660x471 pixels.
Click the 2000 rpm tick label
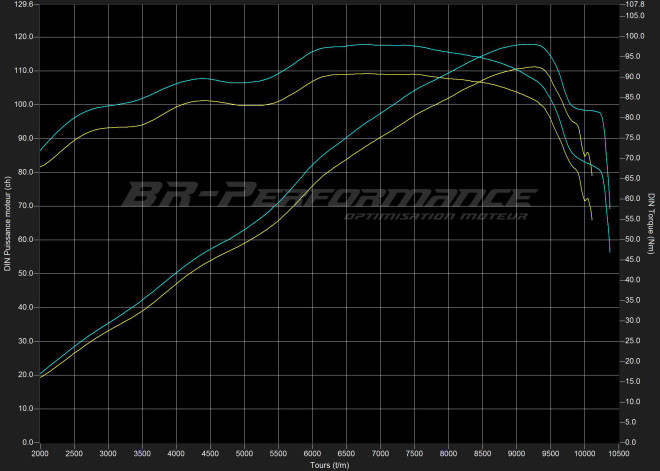[40, 454]
